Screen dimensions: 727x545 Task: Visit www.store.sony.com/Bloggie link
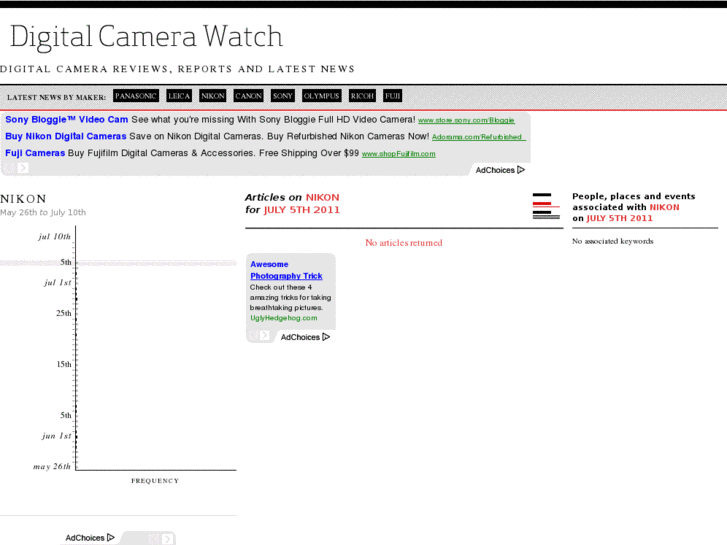(x=466, y=121)
